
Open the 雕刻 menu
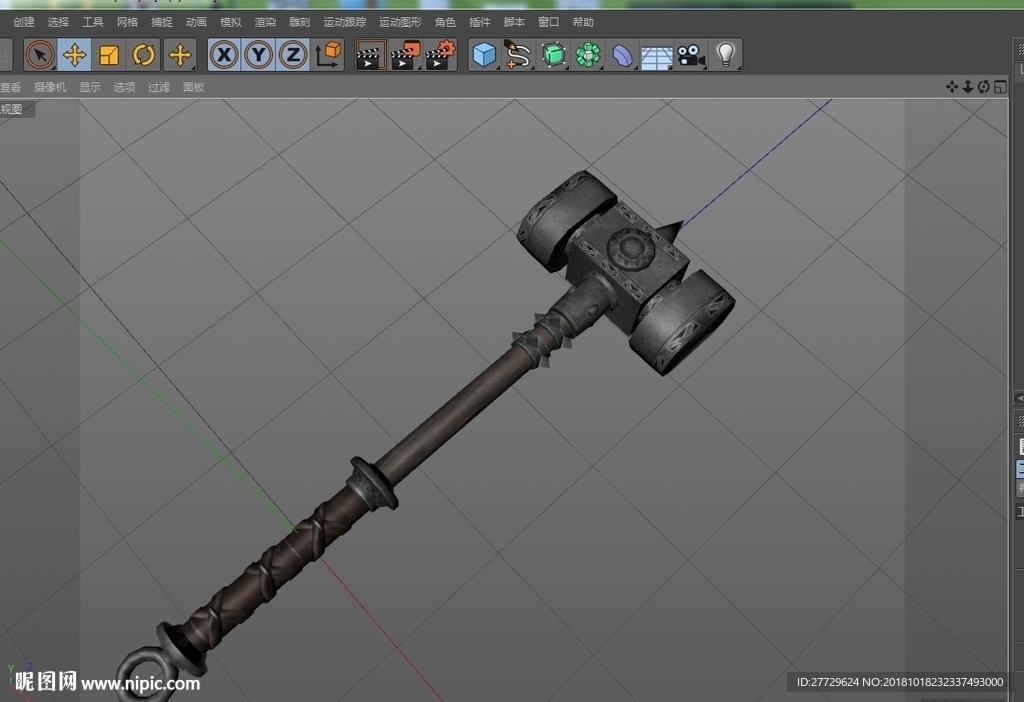pos(300,22)
